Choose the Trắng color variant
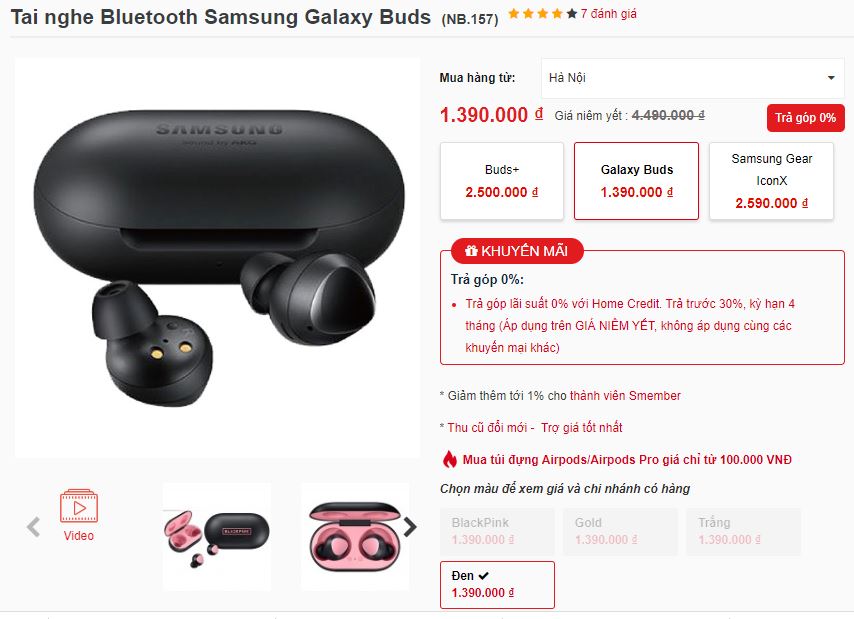Viewport: 854px width, 619px height. point(743,531)
